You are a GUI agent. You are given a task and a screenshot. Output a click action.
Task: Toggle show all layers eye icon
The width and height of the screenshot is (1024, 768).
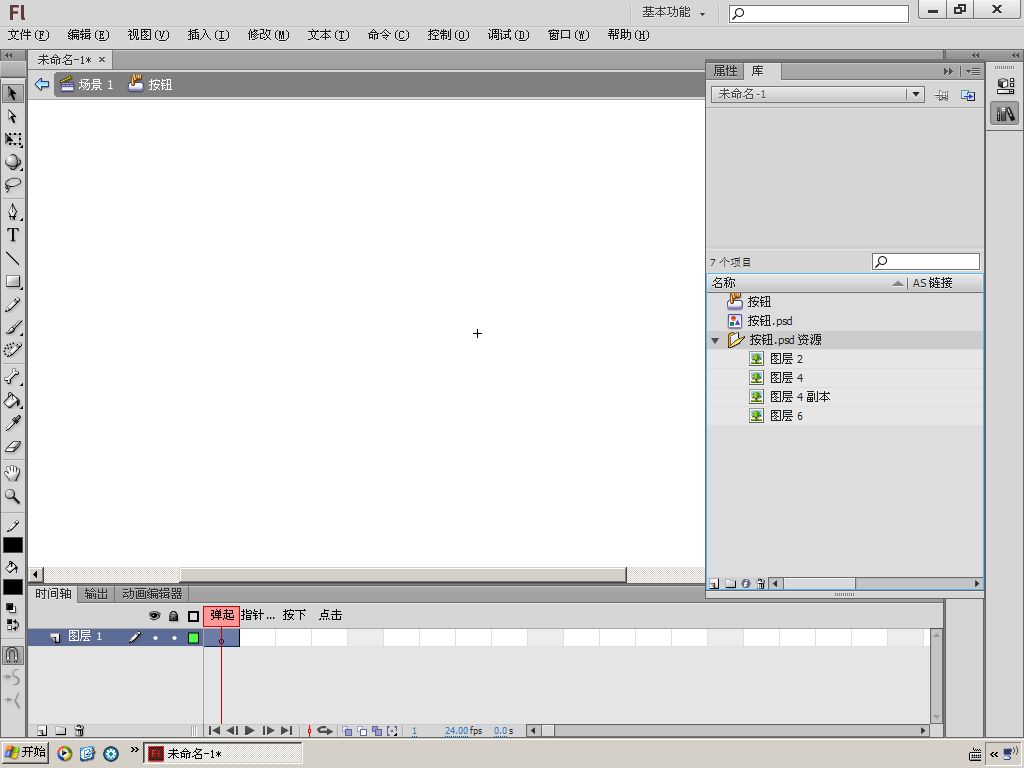coord(155,616)
